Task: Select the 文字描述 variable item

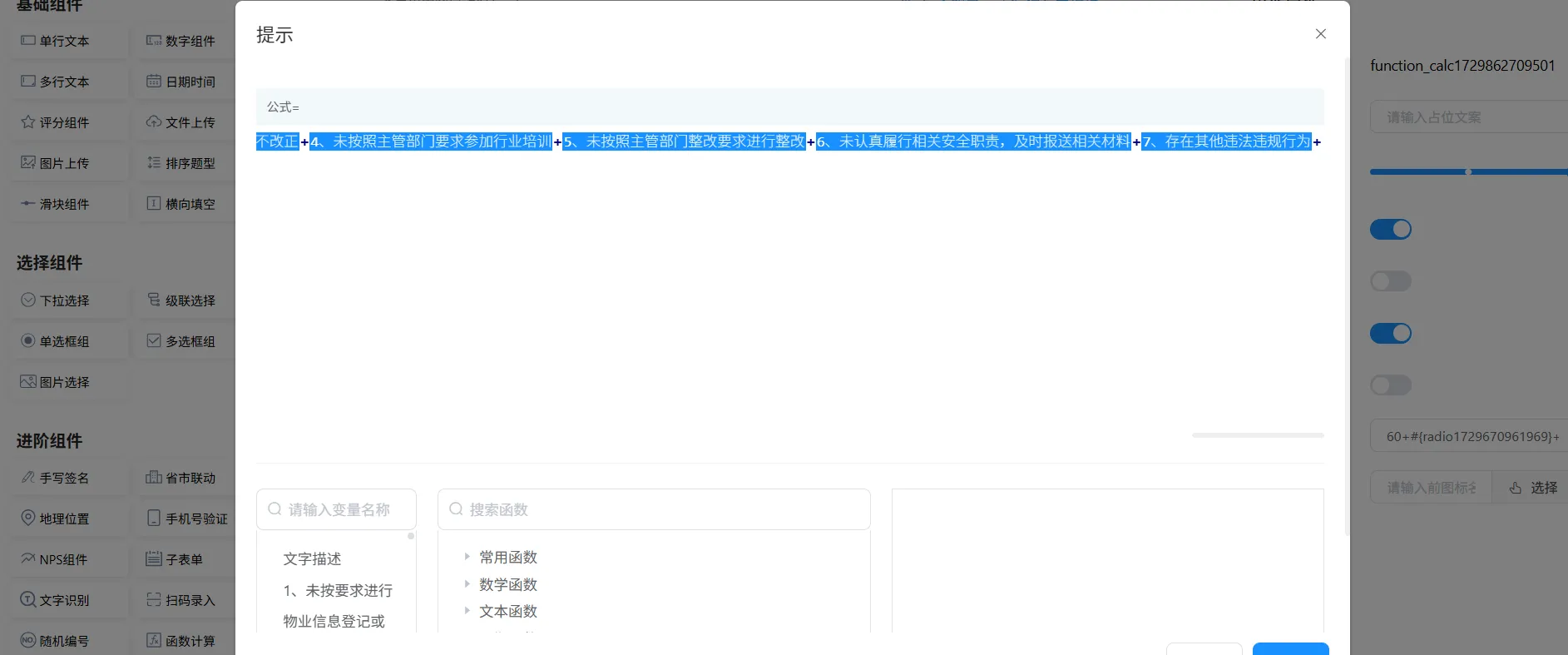Action: point(312,559)
